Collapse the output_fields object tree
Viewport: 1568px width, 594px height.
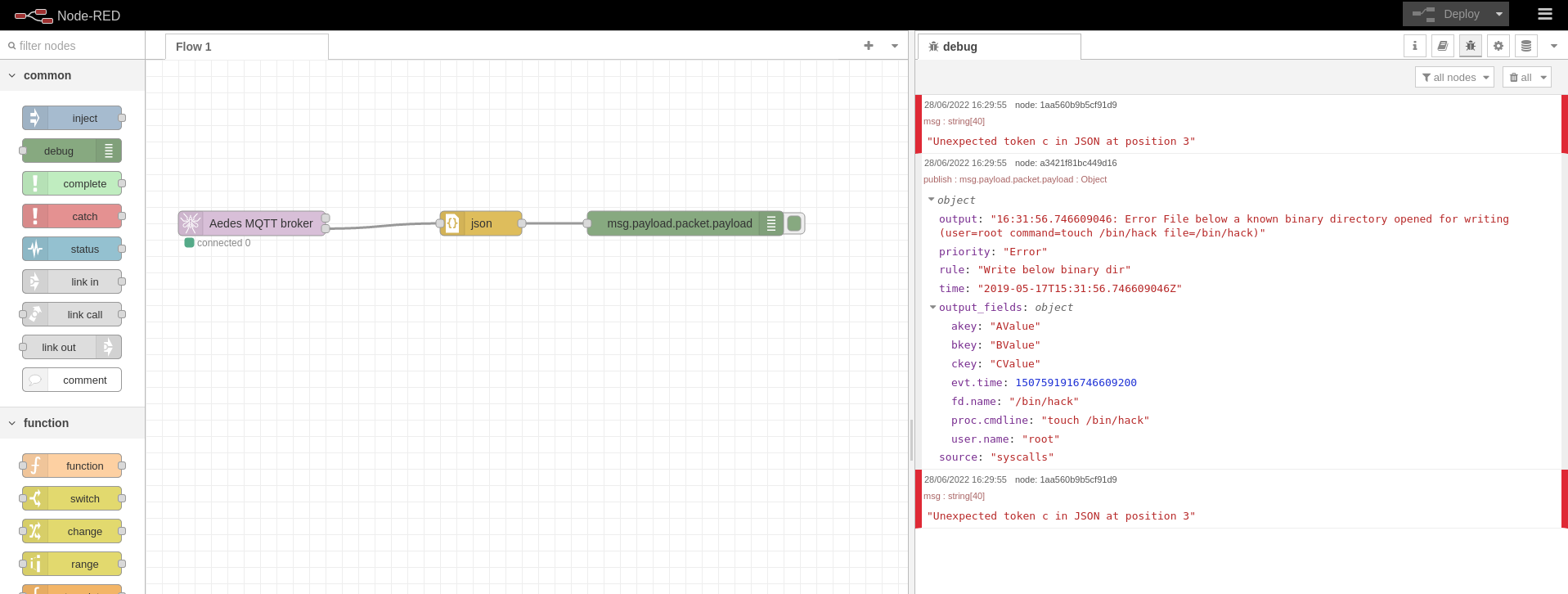[x=932, y=308]
